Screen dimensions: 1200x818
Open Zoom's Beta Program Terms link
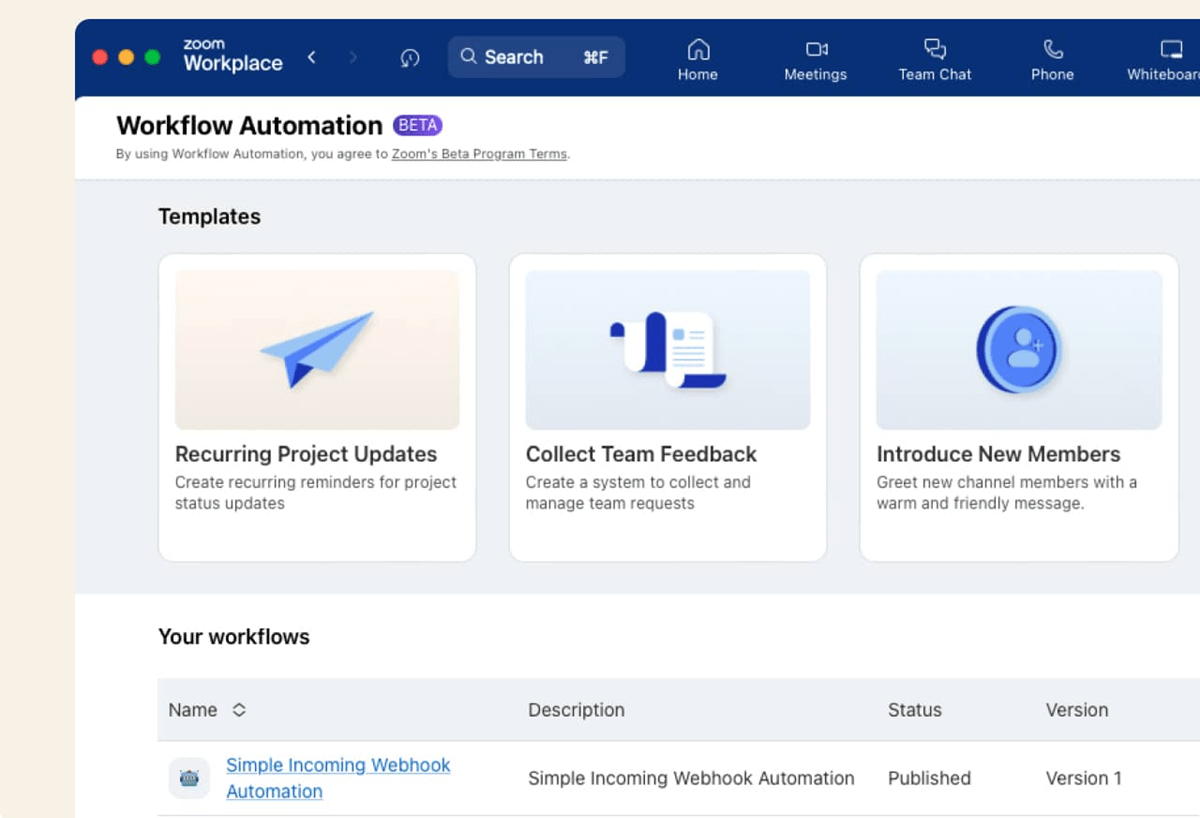click(479, 154)
